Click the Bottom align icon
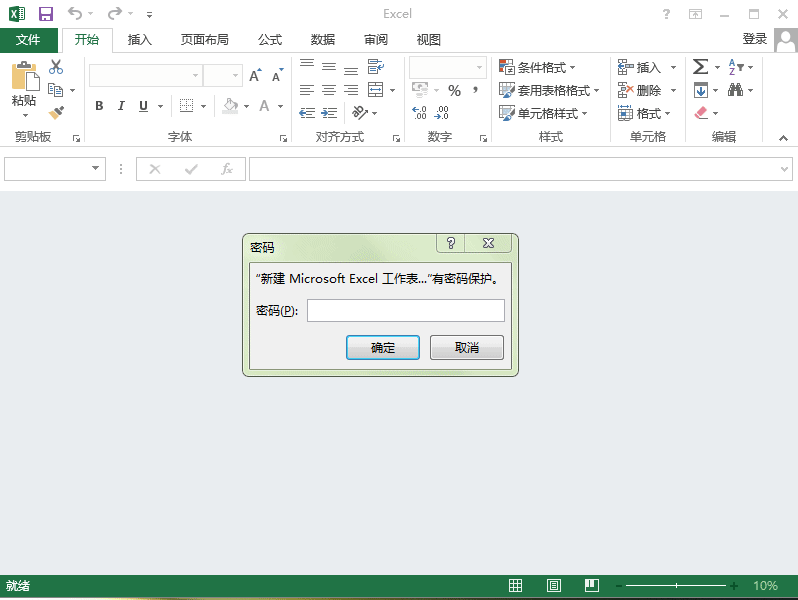Viewport: 798px width, 600px height. click(351, 70)
